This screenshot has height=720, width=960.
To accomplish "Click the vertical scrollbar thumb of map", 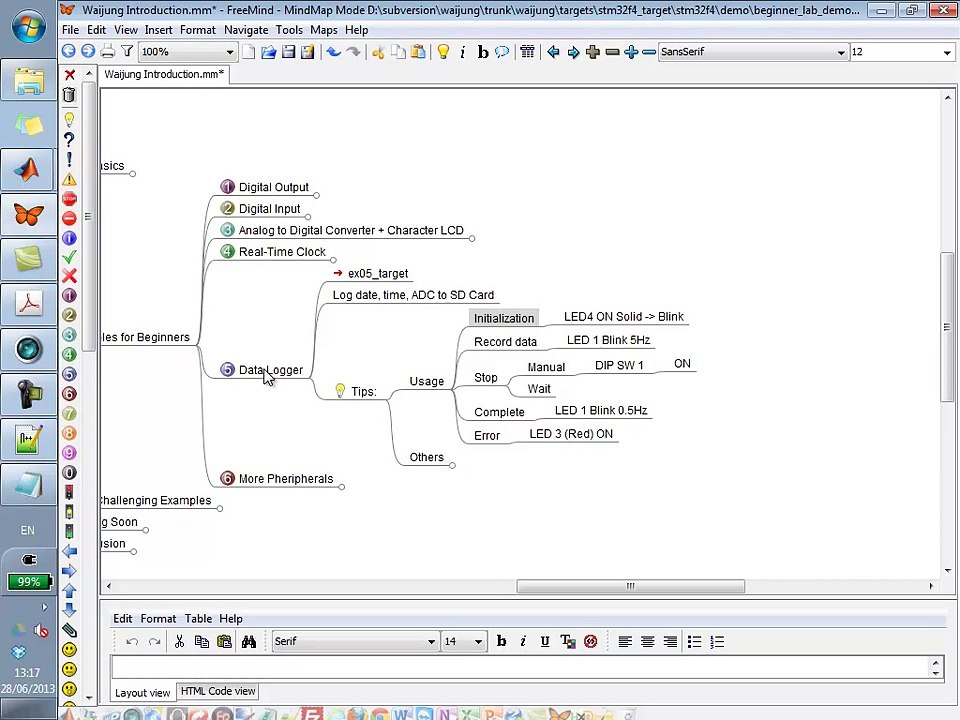I will [947, 327].
